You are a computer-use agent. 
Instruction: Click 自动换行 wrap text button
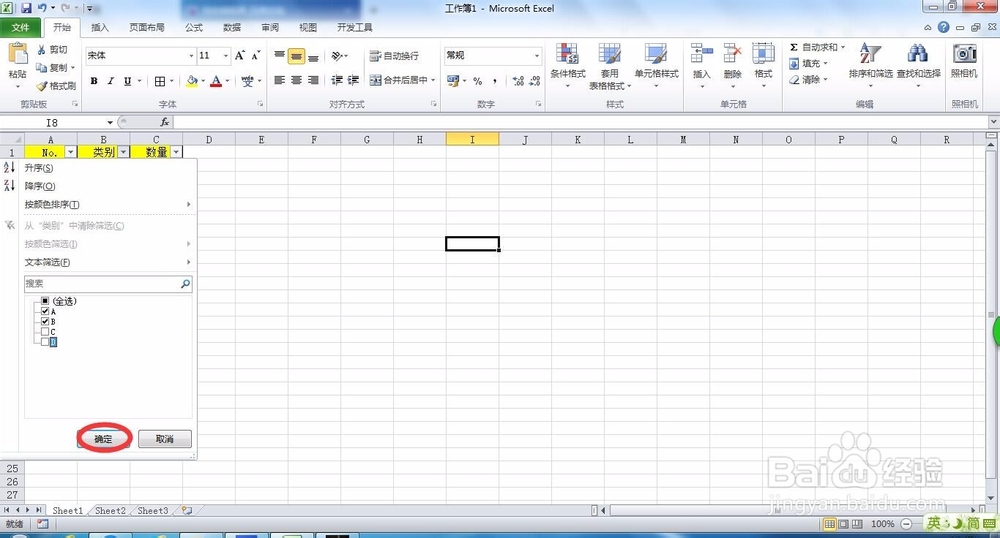394,56
